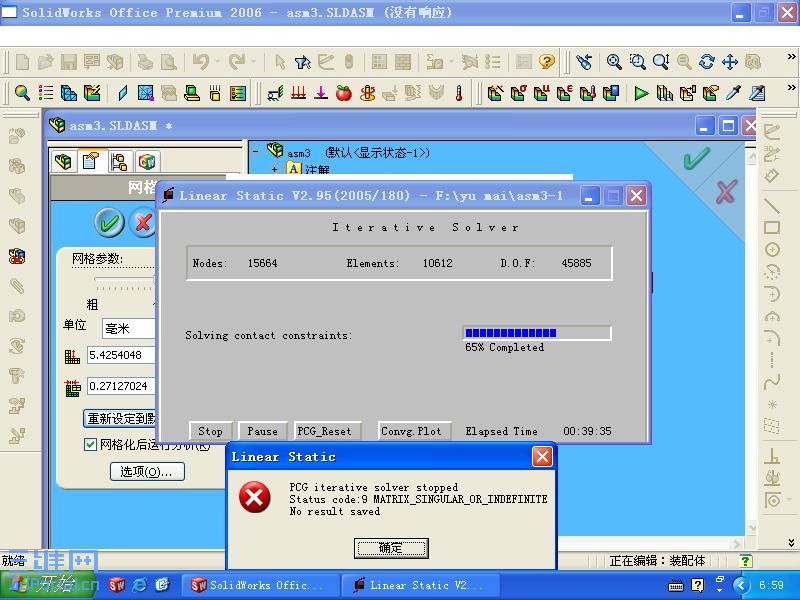Viewport: 800px width, 600px height.
Task: Expand the right sketch toolbar overflow chevron
Action: 791,542
